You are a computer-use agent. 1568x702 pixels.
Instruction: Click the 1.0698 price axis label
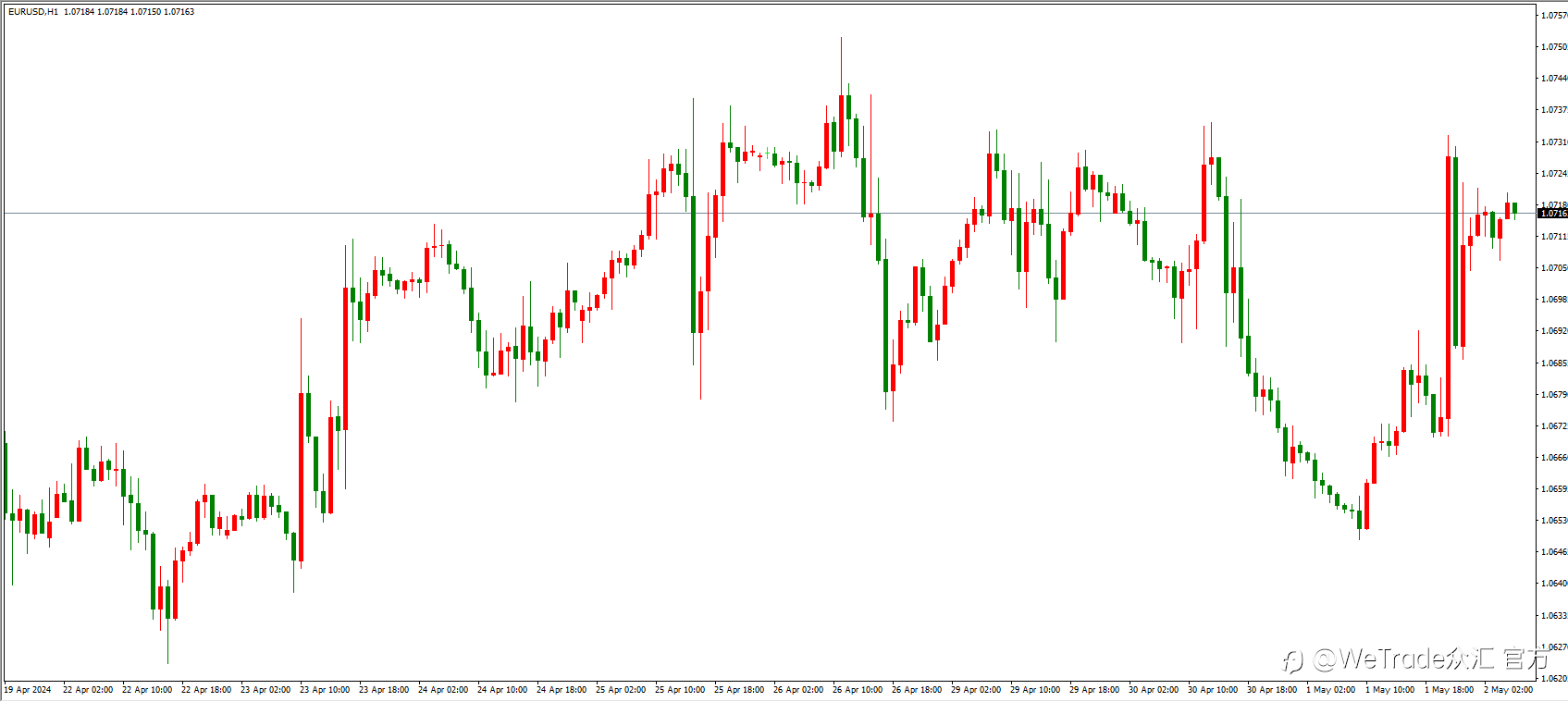[x=1555, y=300]
